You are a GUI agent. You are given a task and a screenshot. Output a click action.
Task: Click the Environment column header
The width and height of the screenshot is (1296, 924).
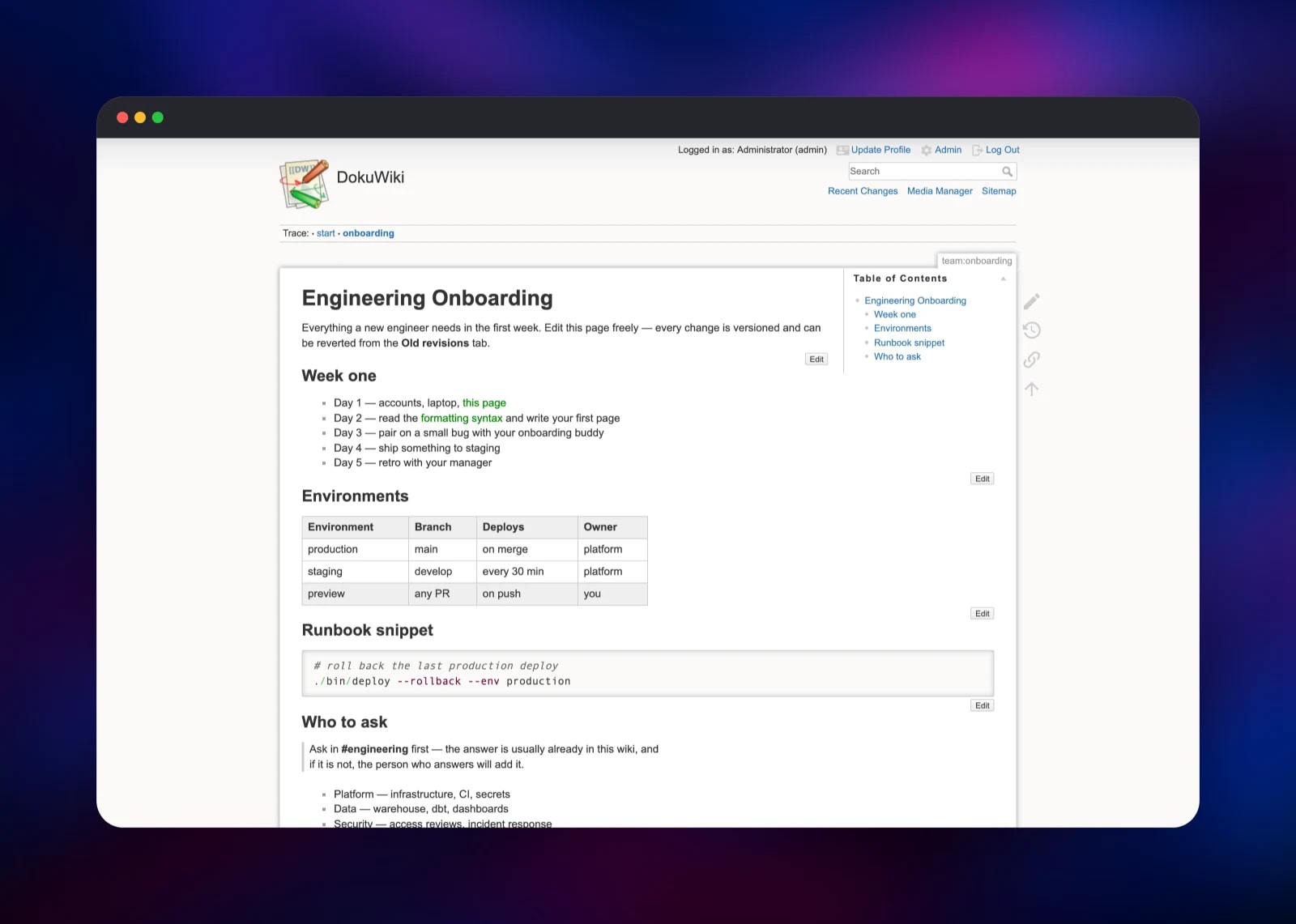[x=356, y=527]
